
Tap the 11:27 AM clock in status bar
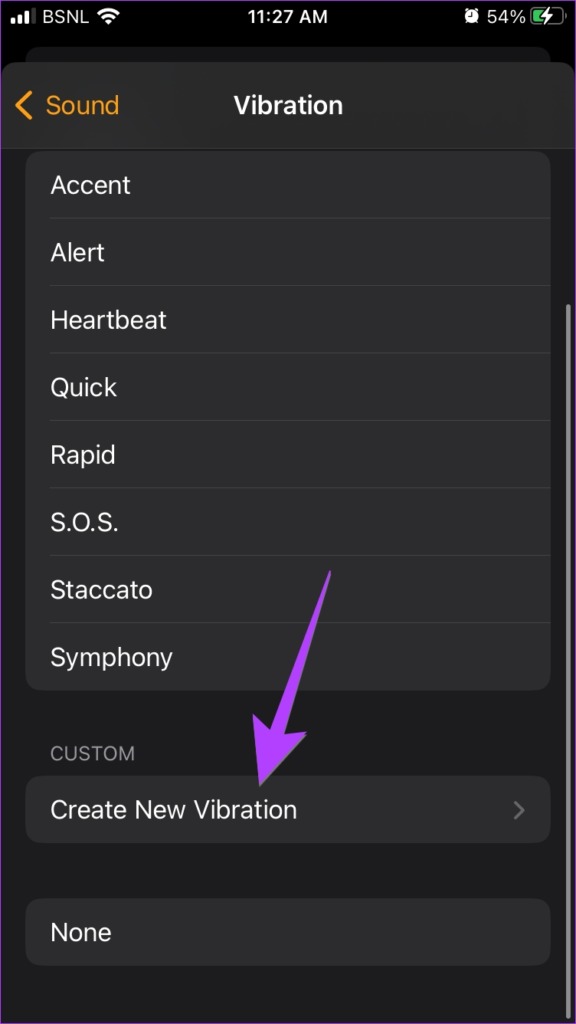(287, 17)
